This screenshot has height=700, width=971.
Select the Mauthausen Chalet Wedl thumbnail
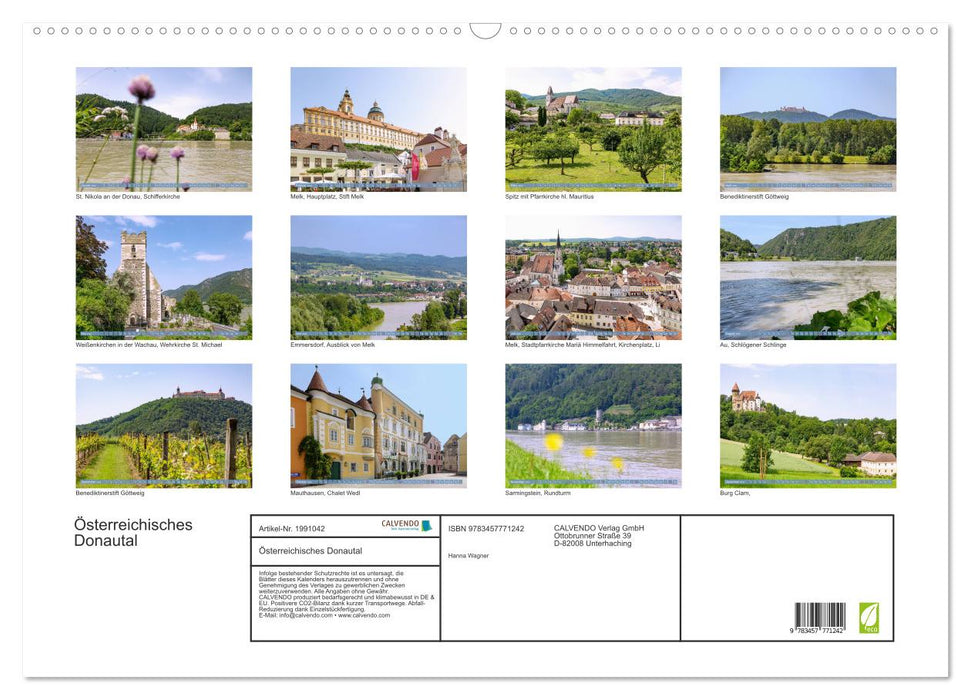click(380, 425)
